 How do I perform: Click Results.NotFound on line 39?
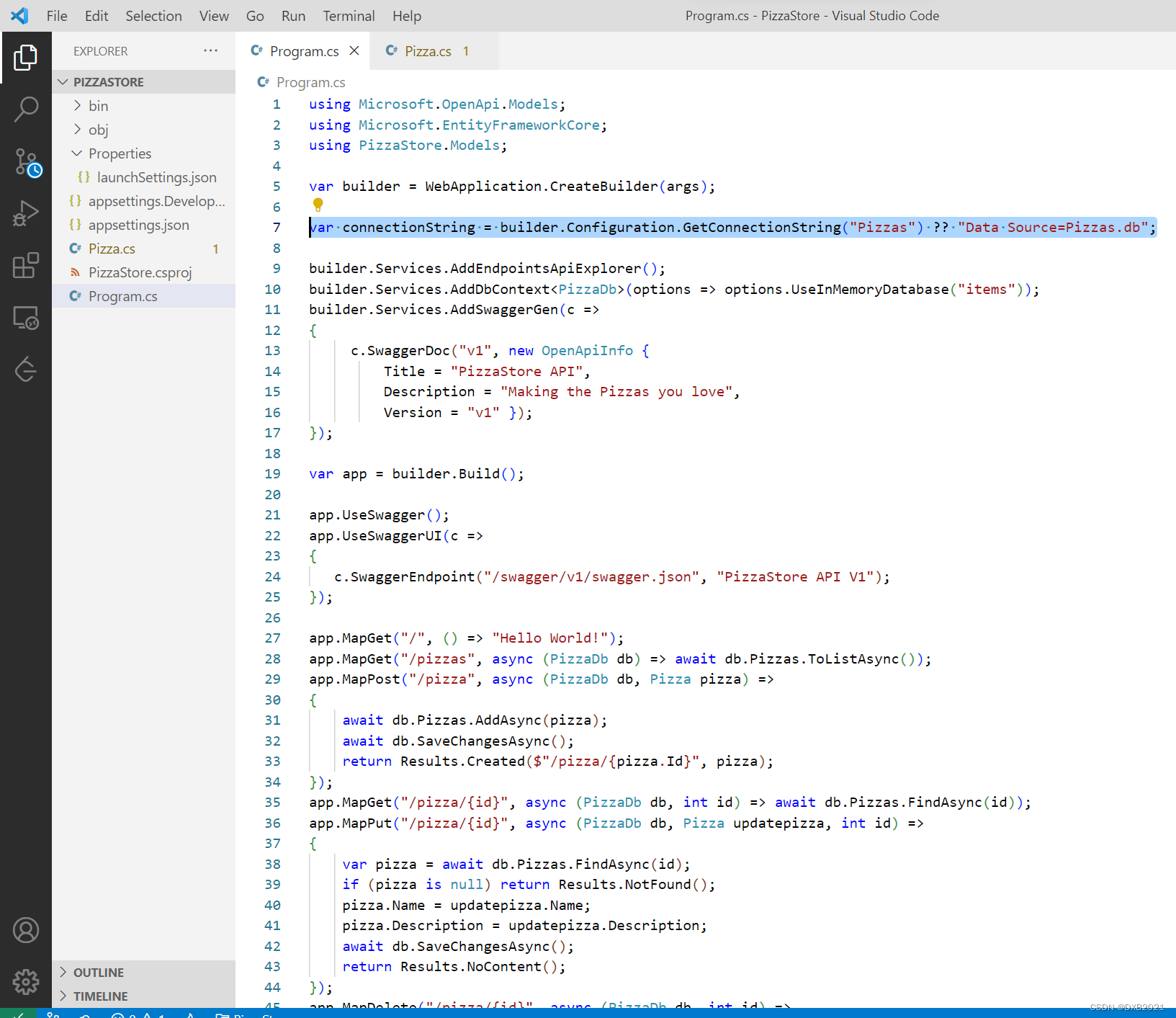tap(624, 884)
